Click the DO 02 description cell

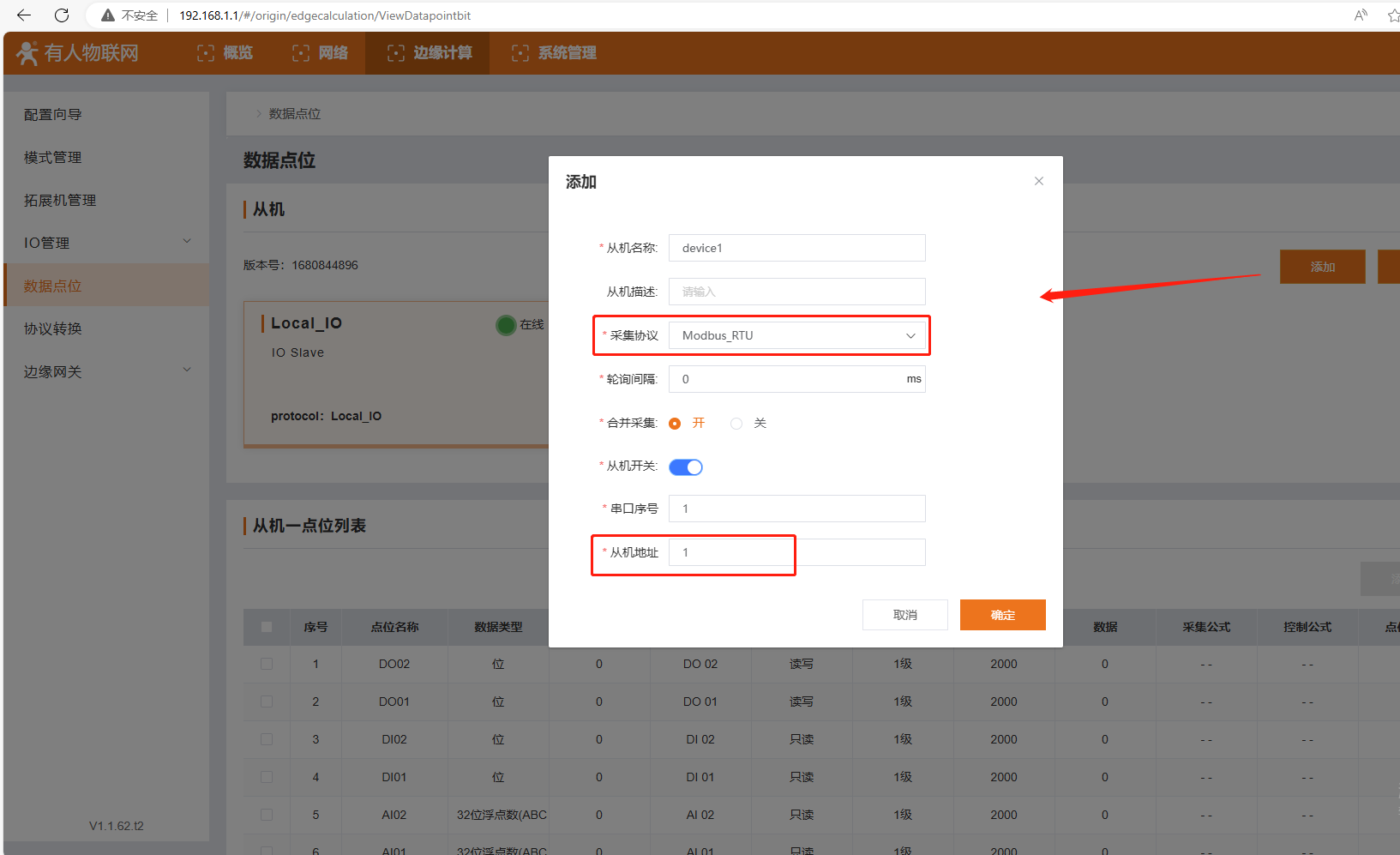[x=700, y=664]
